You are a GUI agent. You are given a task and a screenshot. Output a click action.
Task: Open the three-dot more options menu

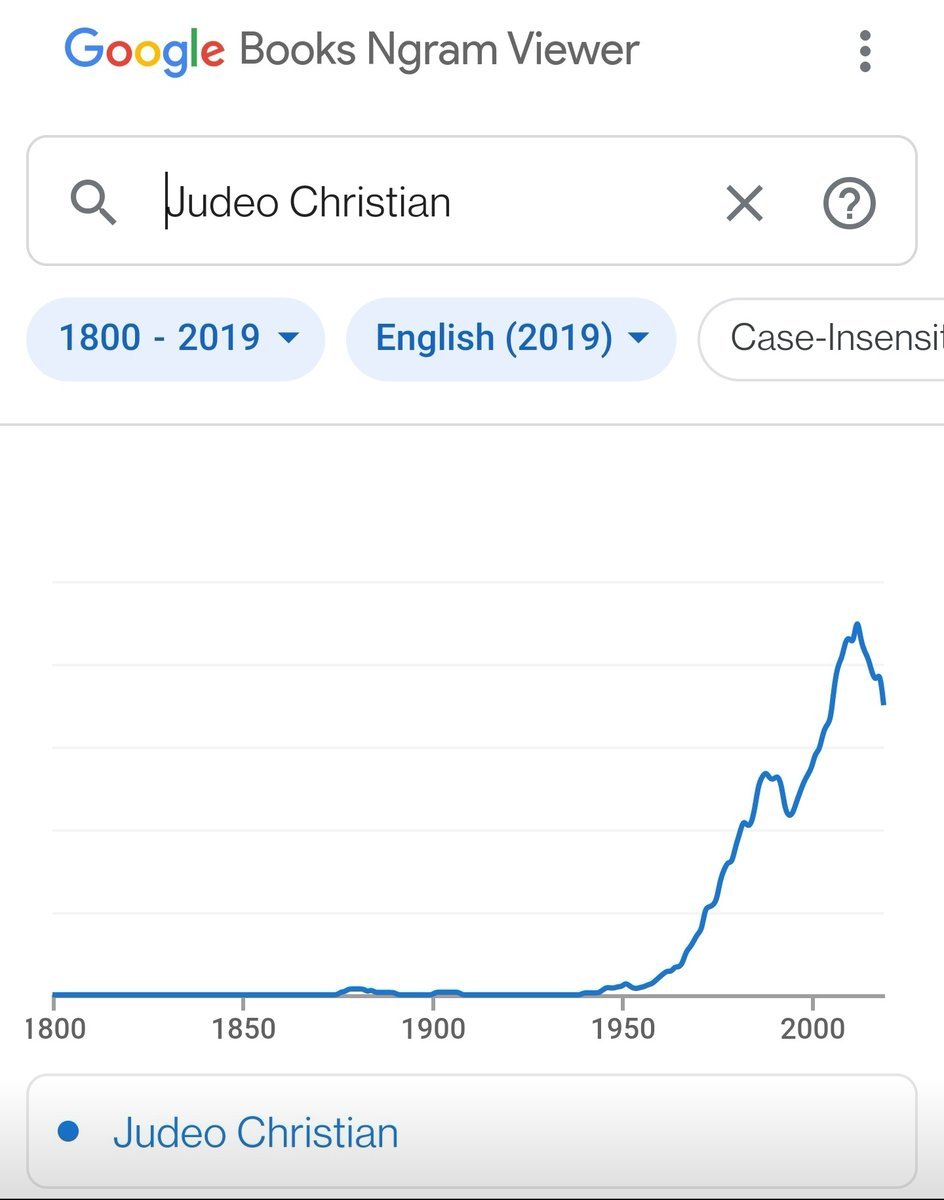point(865,51)
